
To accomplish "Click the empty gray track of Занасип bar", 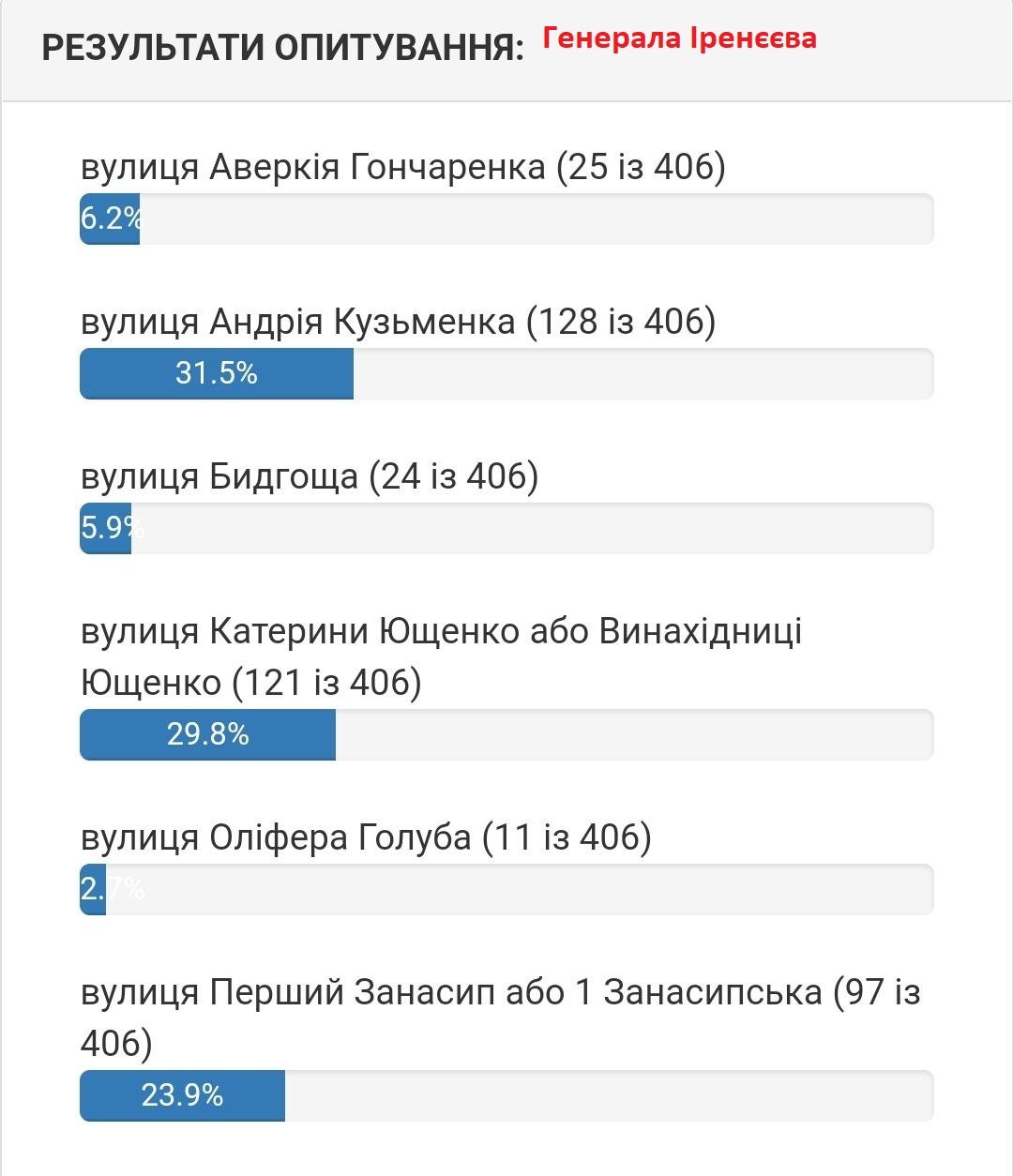I will click(x=609, y=1095).
